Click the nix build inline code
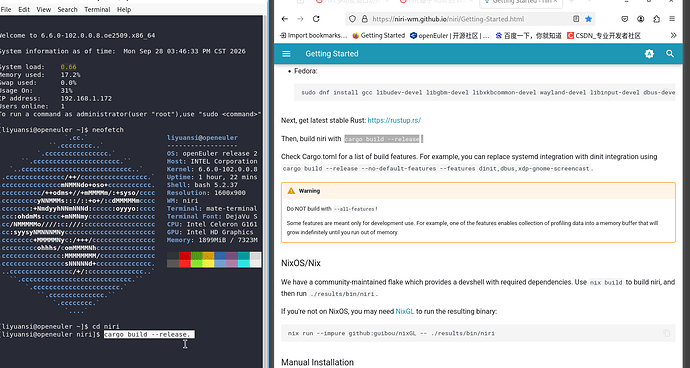Image resolution: width=690 pixels, height=368 pixels. point(606,283)
